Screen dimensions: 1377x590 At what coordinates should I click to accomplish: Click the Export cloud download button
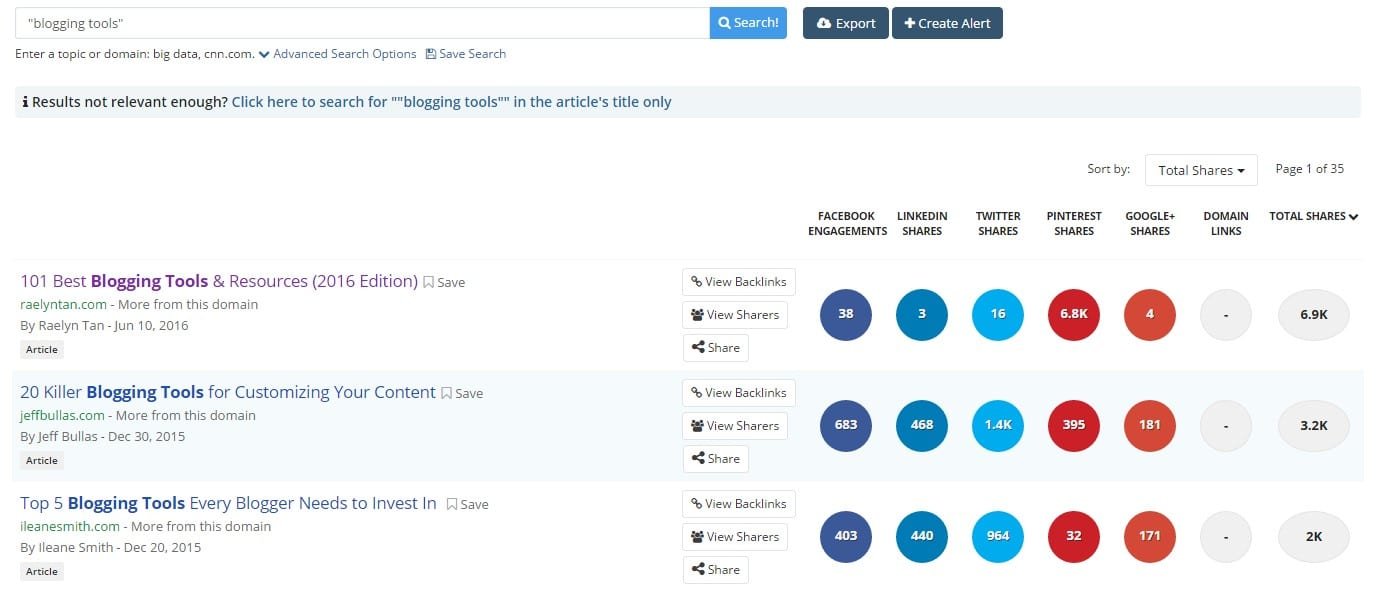point(845,23)
